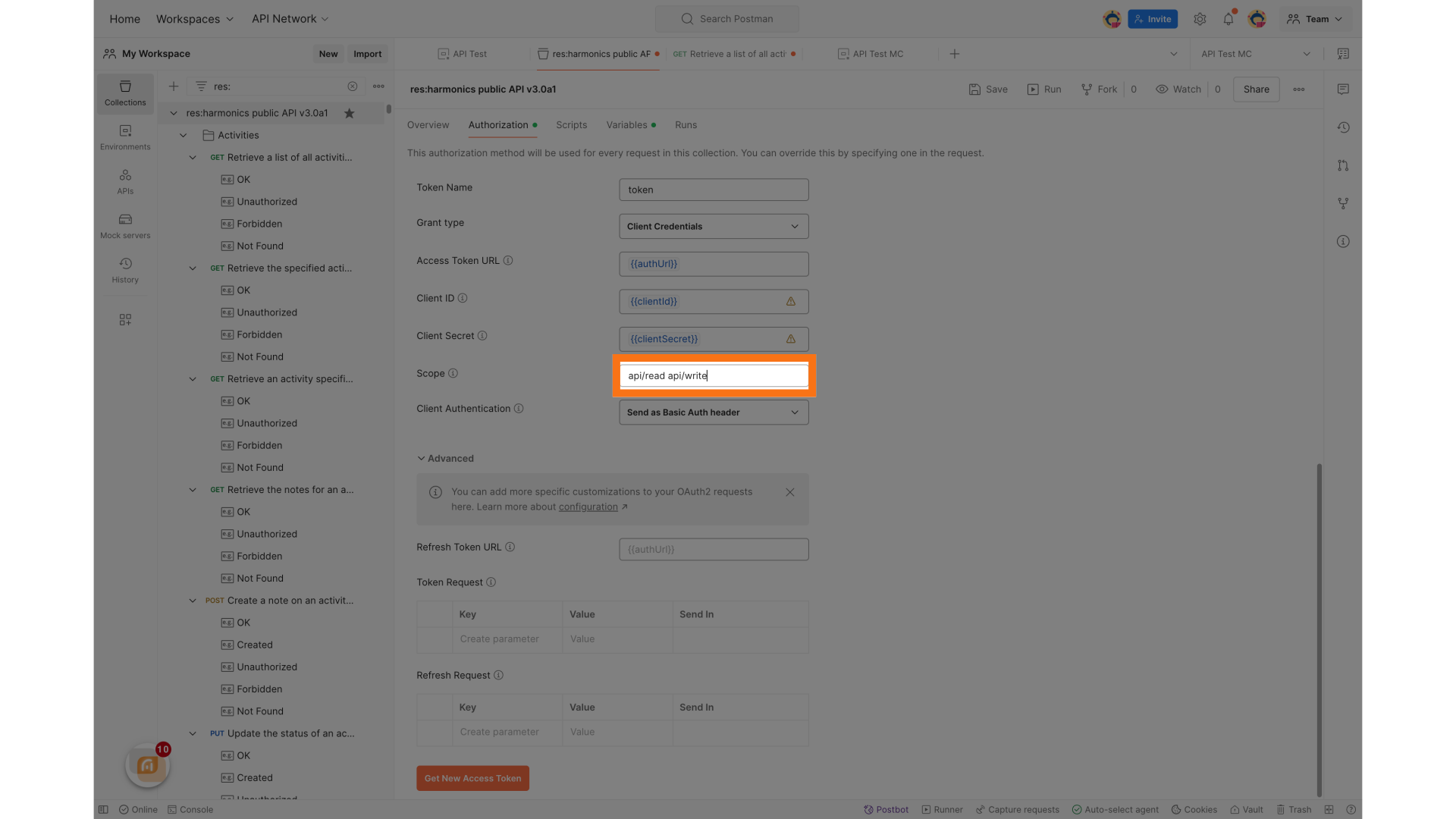
Task: Open the History sidebar panel
Action: [124, 270]
